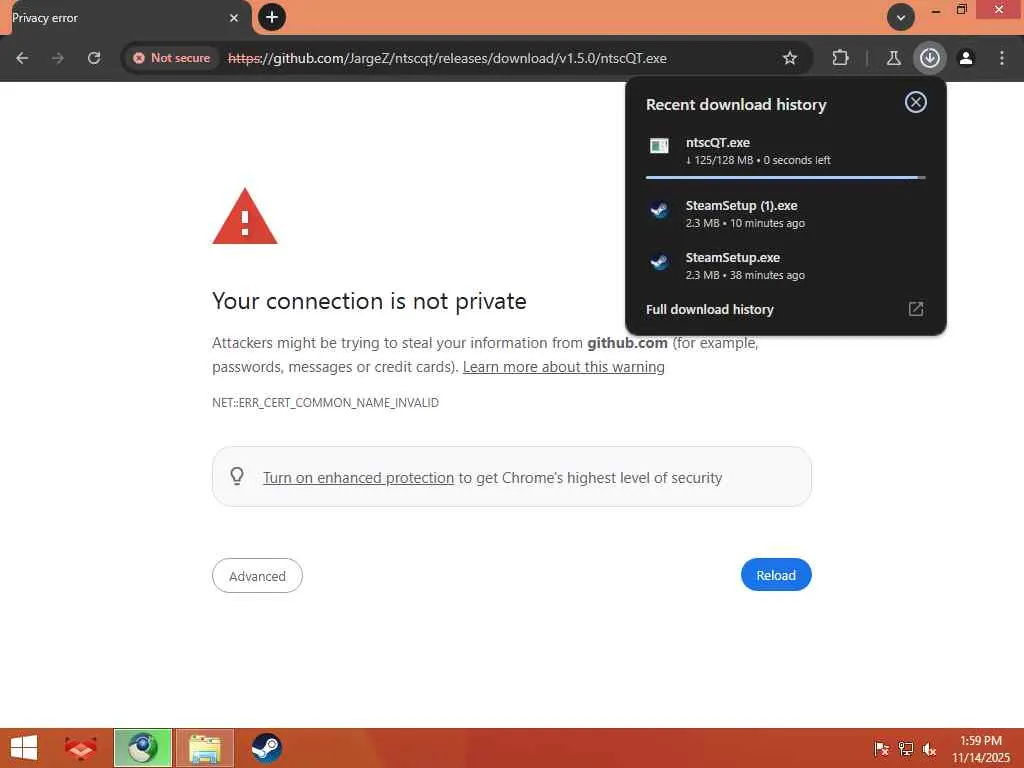Open the SteamSetup (1).exe download

(x=786, y=214)
